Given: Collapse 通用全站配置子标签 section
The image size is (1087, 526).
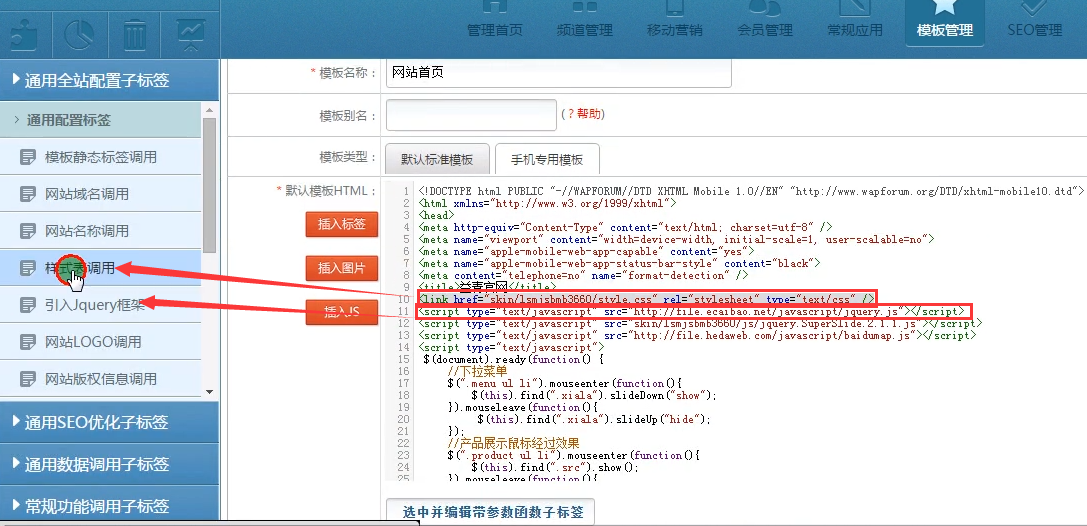Looking at the screenshot, I should (96, 80).
